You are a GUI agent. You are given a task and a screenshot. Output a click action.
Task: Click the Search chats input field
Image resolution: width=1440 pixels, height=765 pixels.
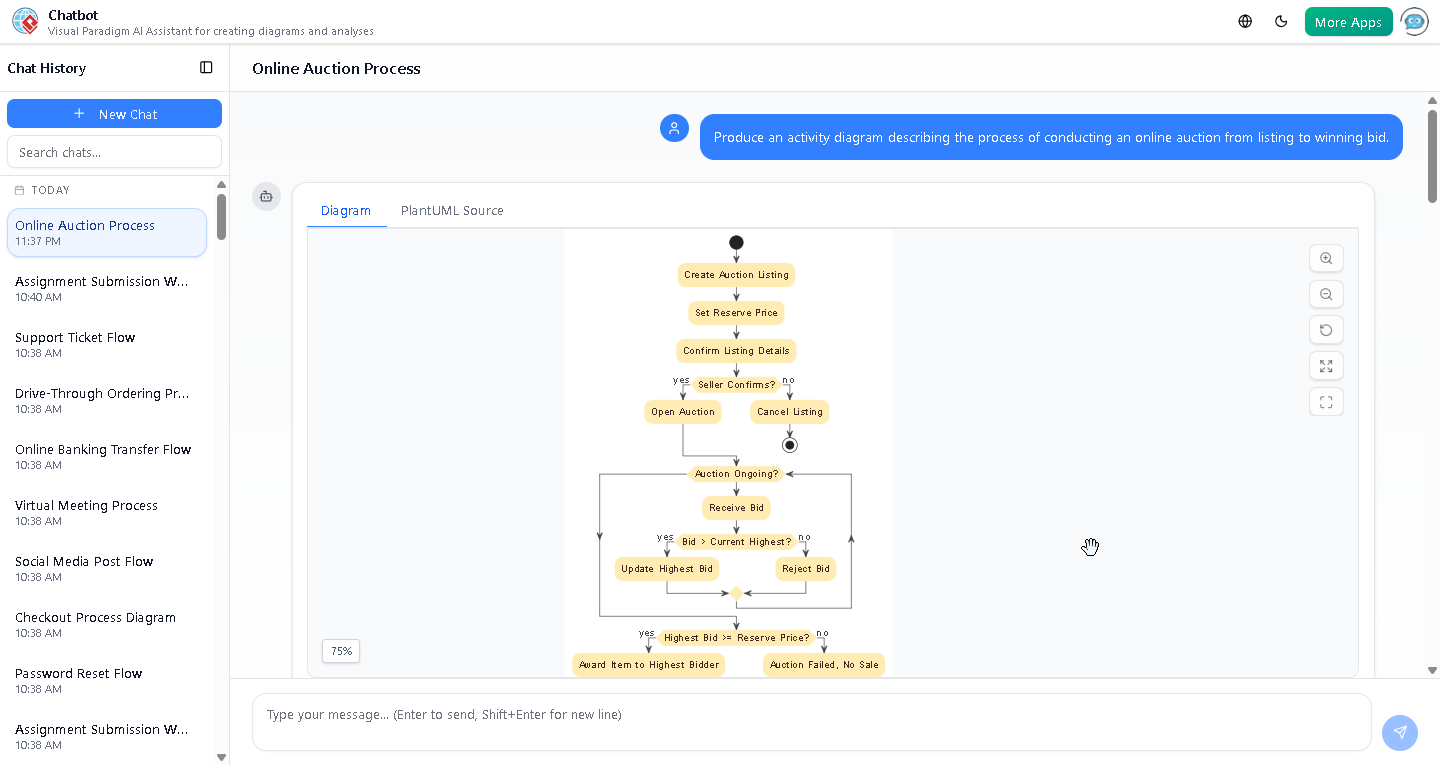(114, 151)
